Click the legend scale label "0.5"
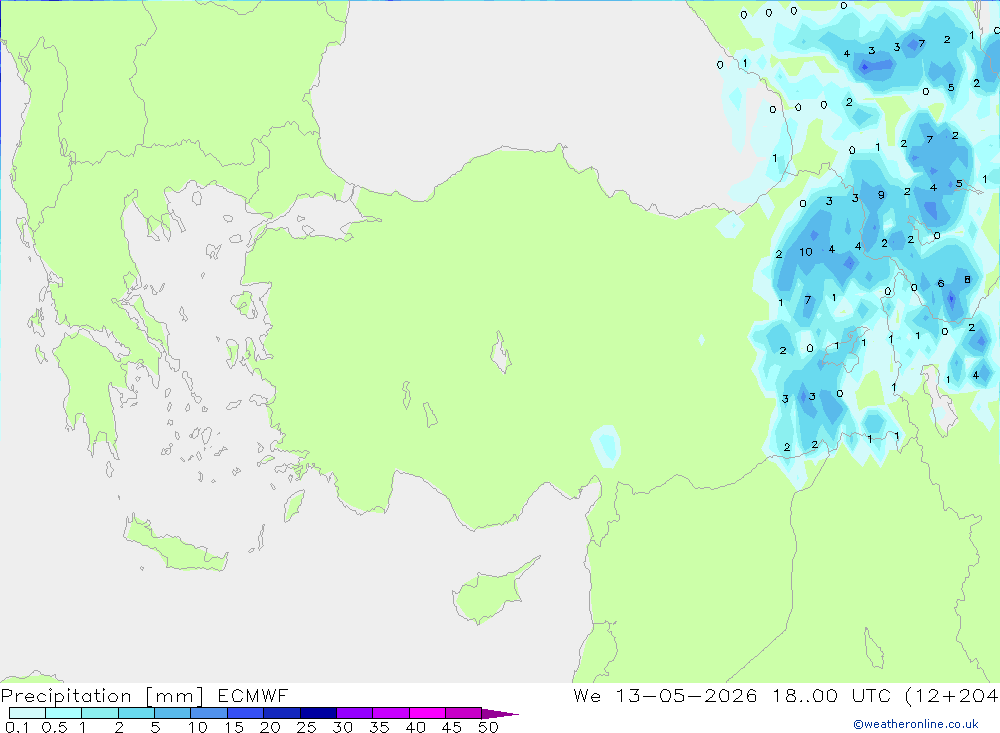Screen dimensions: 1000x733 pyautogui.click(x=54, y=727)
